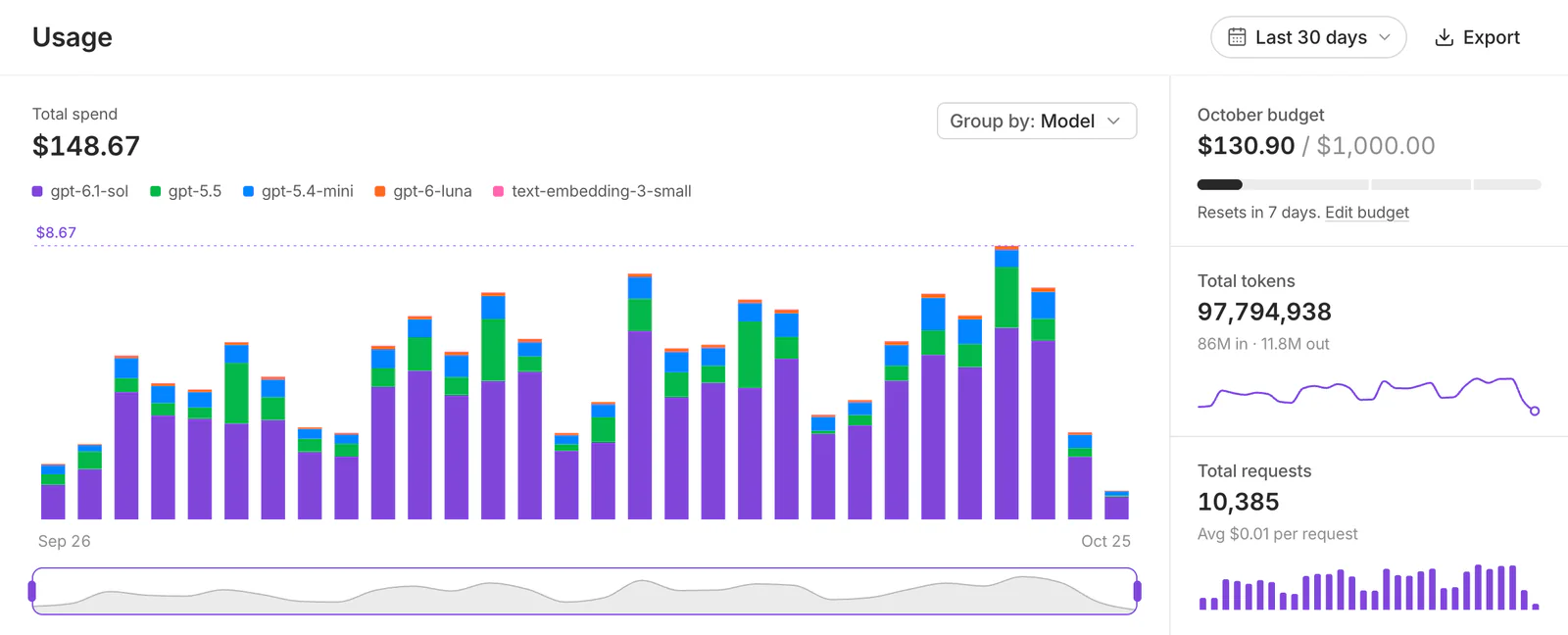Click the $8.67 peak line label

tap(56, 232)
